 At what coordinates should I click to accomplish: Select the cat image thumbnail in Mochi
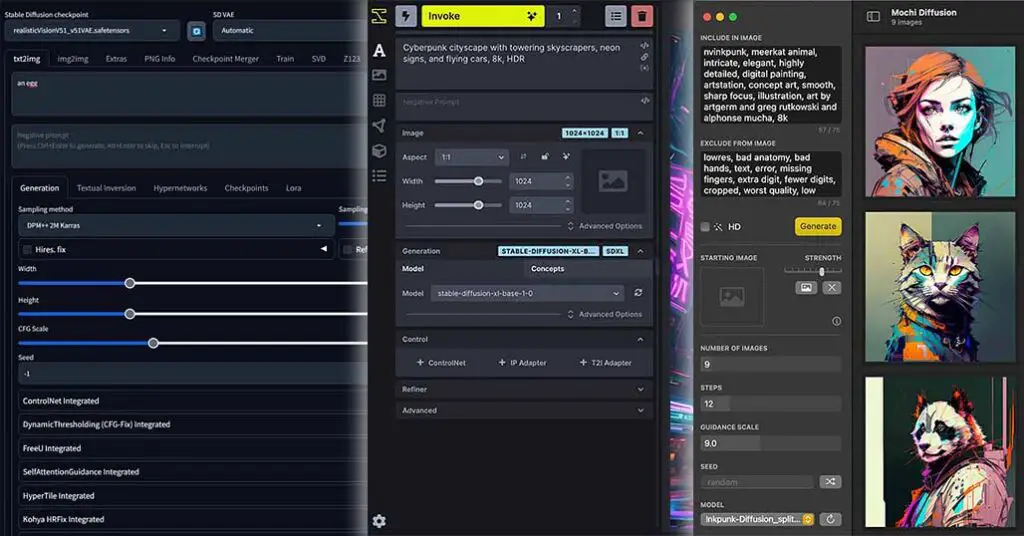[x=940, y=287]
